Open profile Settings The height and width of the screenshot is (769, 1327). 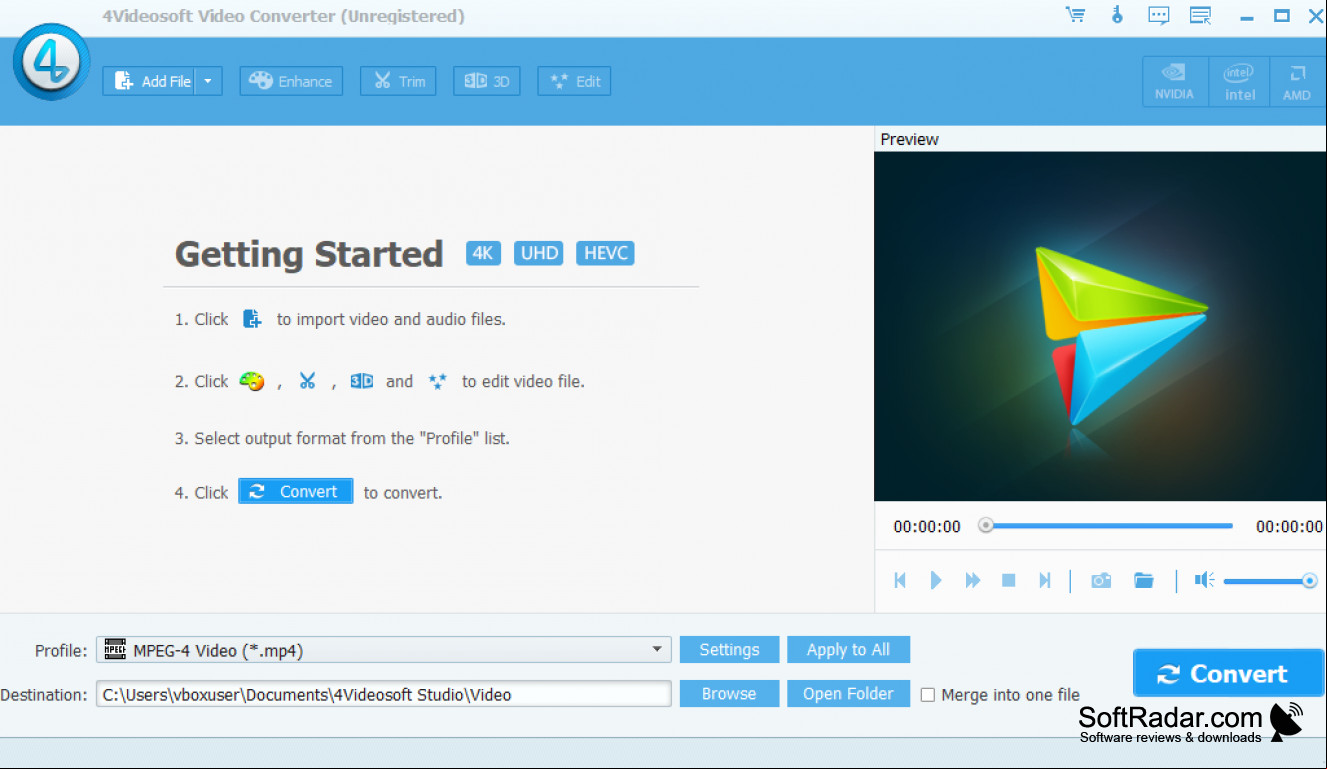point(729,650)
